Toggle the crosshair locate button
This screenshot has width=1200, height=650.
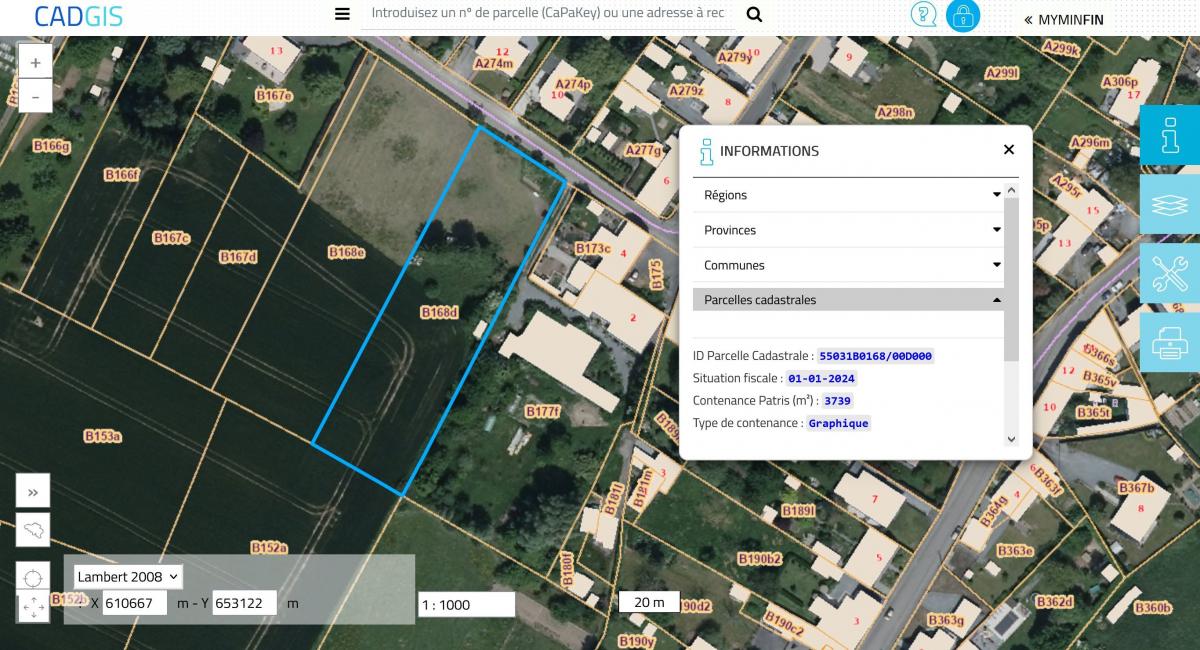(33, 577)
